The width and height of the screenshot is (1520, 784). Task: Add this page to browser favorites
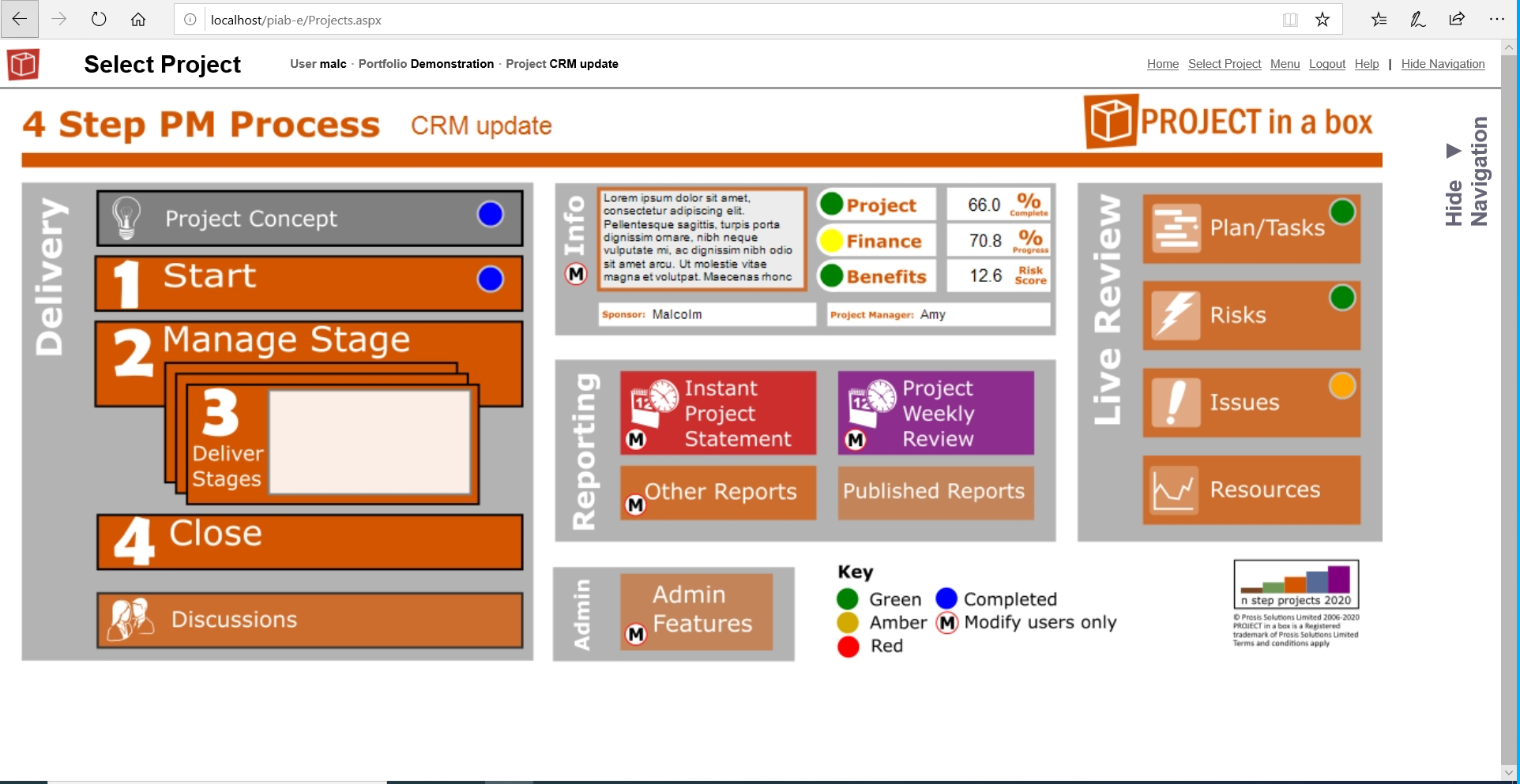[x=1322, y=20]
